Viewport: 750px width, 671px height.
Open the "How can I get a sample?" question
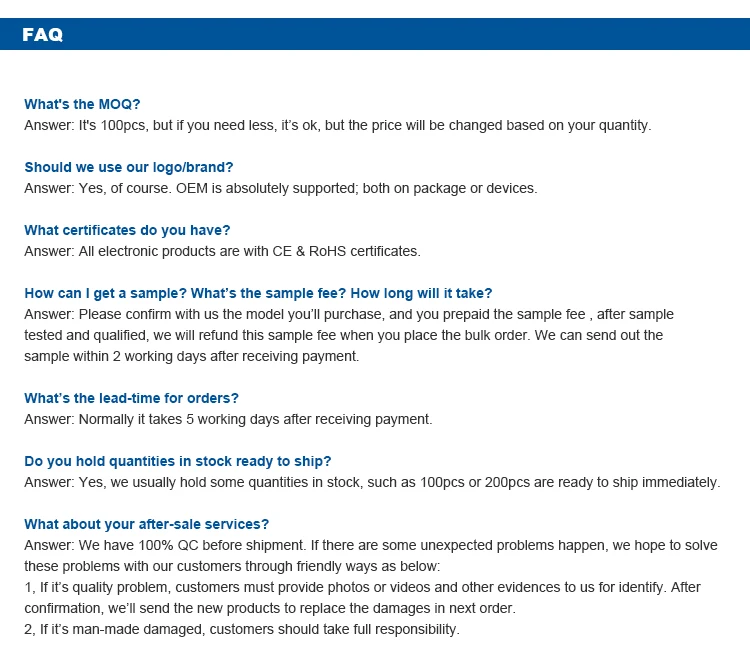pyautogui.click(x=258, y=293)
